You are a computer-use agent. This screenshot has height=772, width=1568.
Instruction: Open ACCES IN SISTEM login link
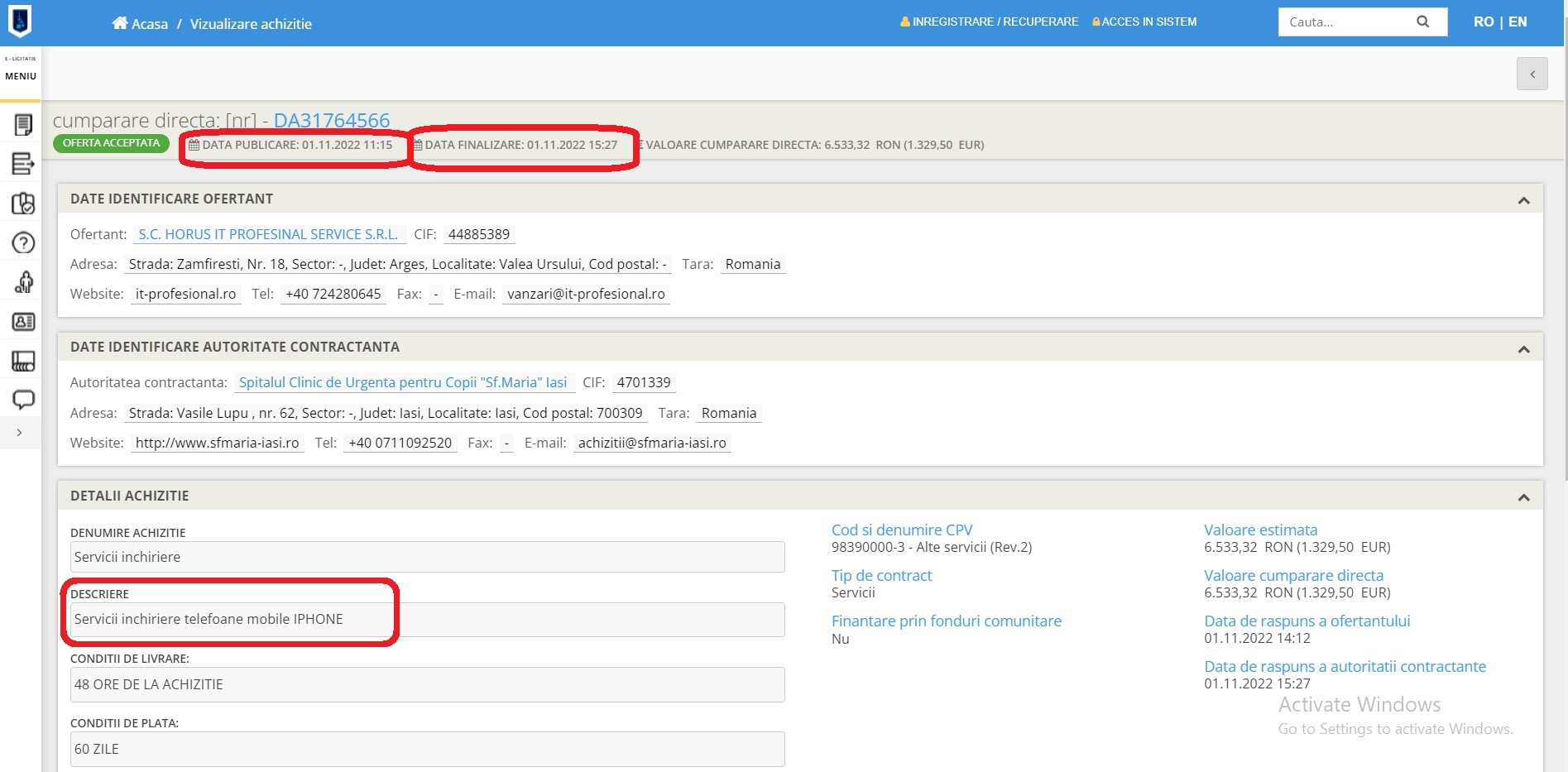pyautogui.click(x=1148, y=22)
